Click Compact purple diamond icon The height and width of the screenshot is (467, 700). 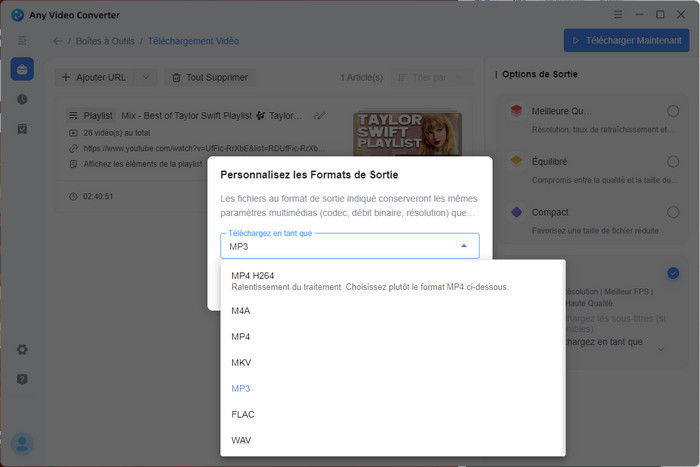tap(516, 212)
